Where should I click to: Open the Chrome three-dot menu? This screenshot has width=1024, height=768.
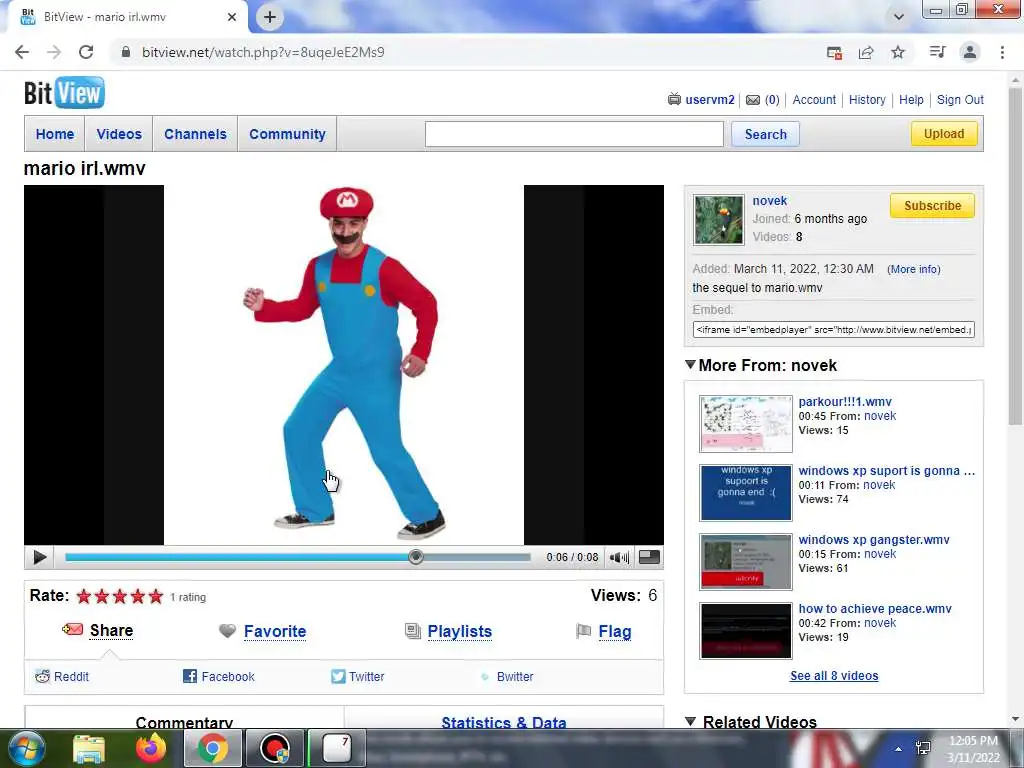point(1002,52)
